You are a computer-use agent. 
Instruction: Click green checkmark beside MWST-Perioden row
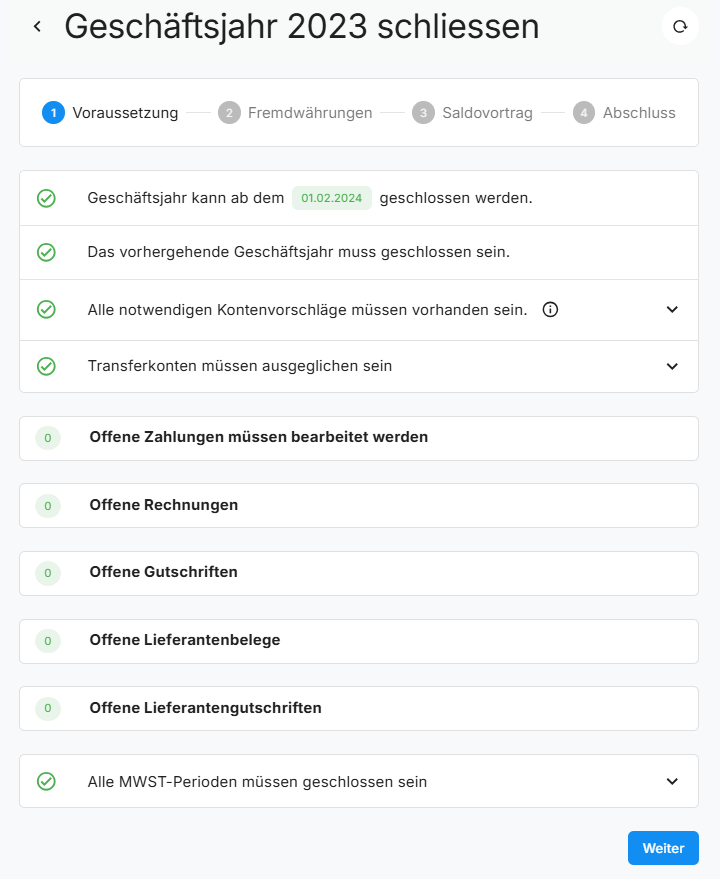coord(46,781)
